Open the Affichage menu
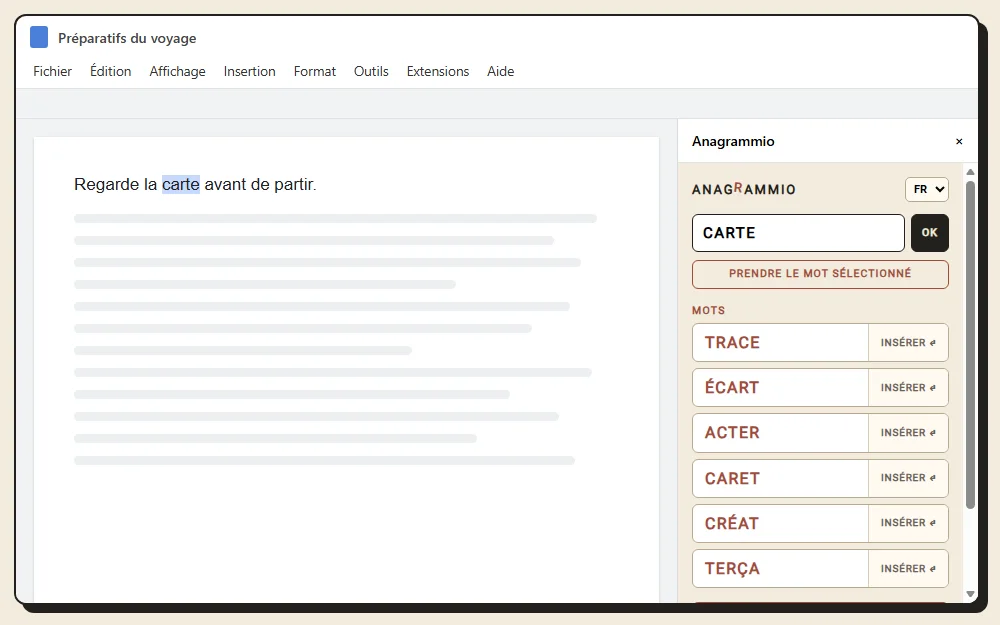This screenshot has width=1000, height=625. click(177, 71)
